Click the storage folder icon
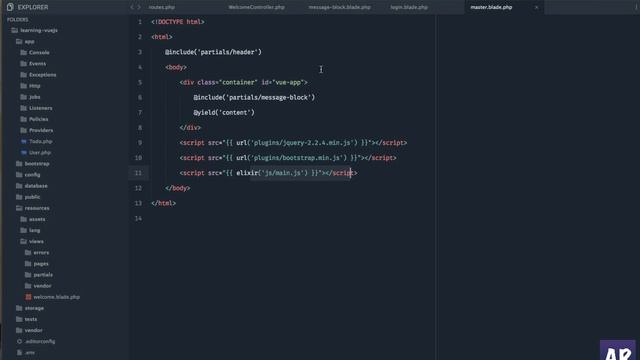 (19, 308)
